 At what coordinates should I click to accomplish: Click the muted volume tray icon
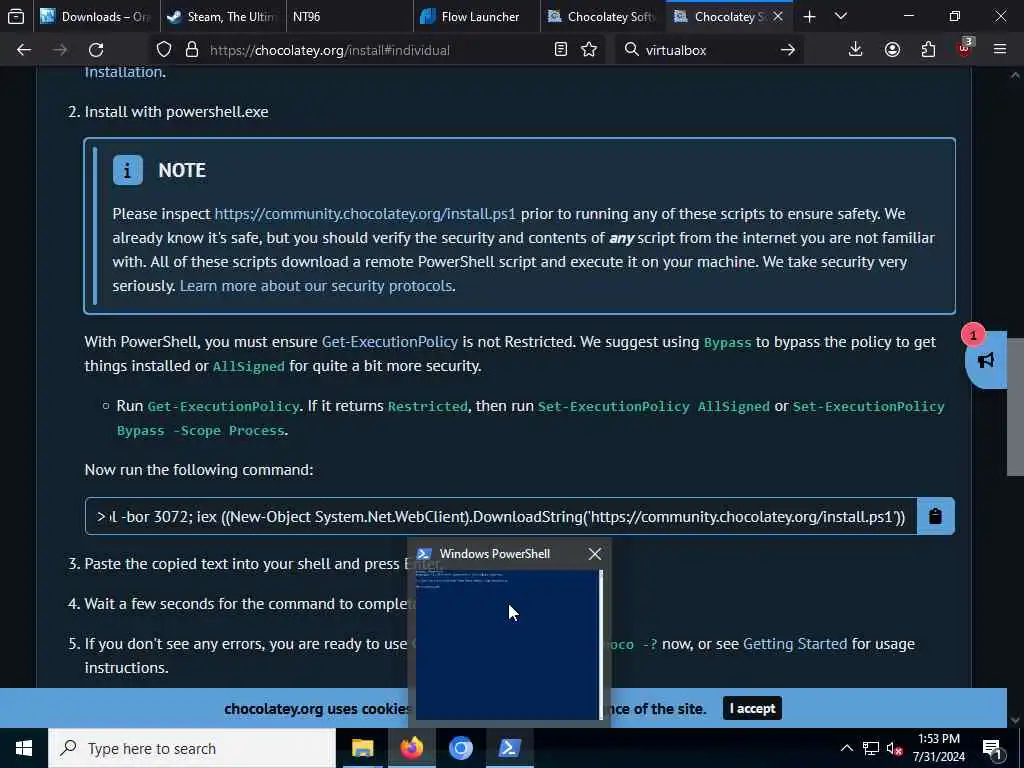click(x=894, y=748)
